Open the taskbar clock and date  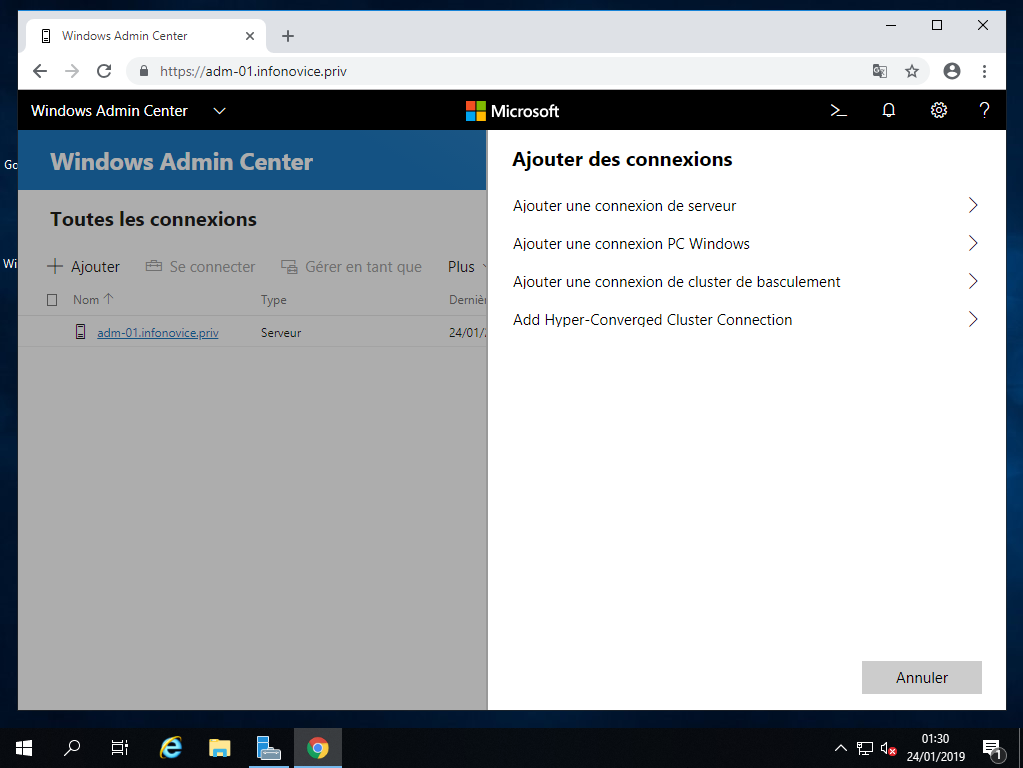tap(936, 748)
